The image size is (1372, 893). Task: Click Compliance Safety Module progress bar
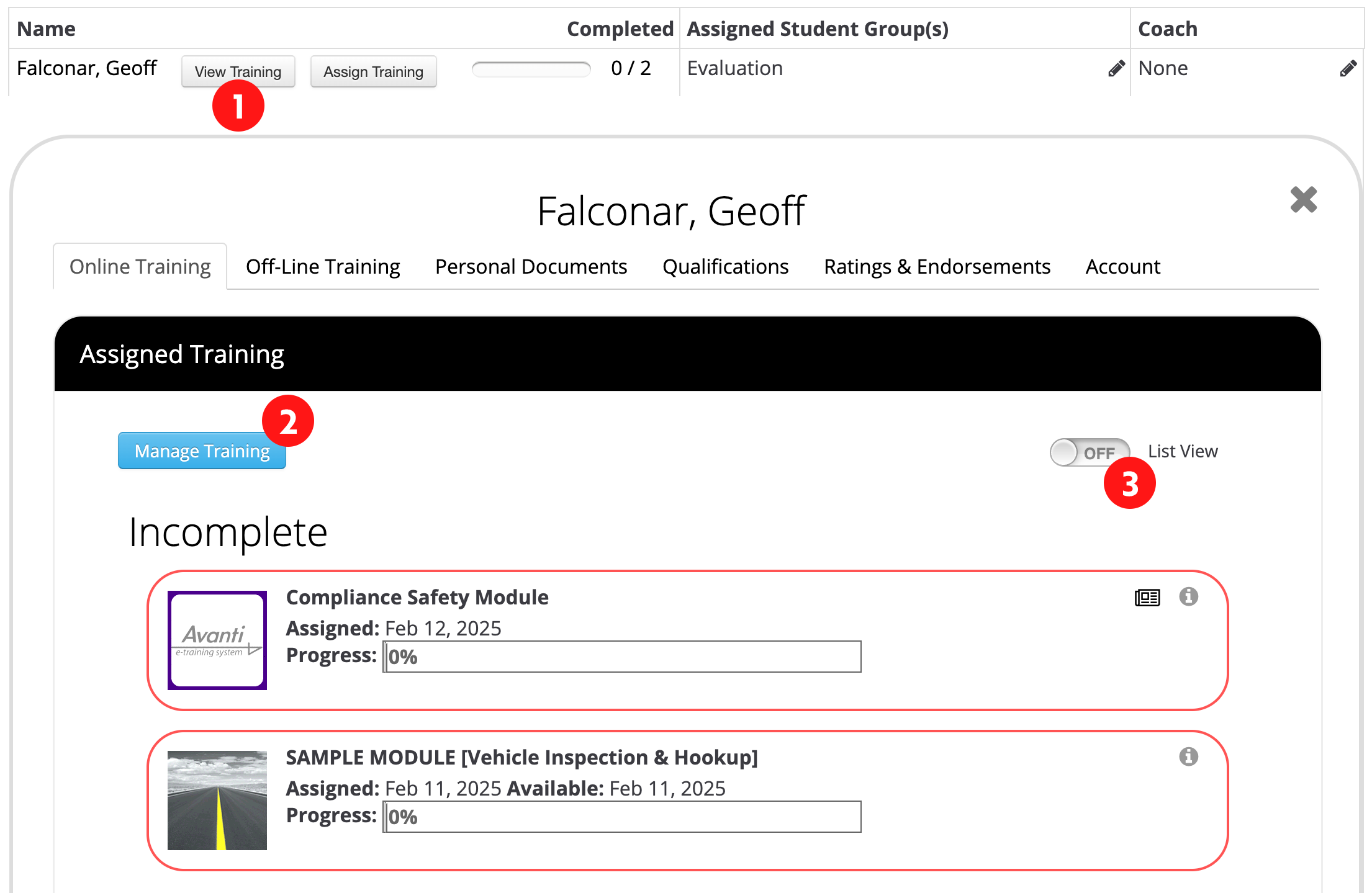tap(622, 657)
